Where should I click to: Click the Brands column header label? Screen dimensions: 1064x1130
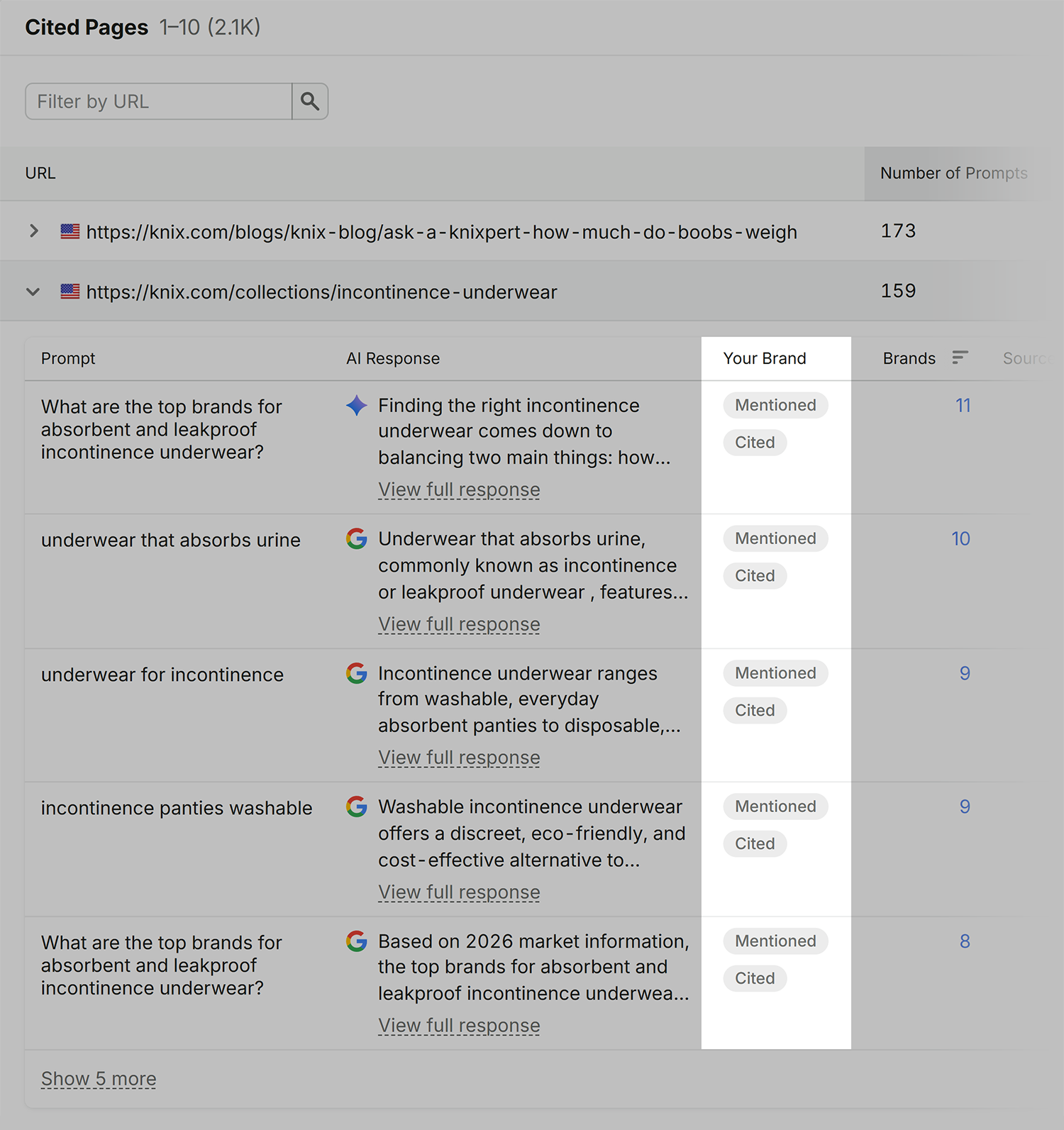pyautogui.click(x=909, y=358)
